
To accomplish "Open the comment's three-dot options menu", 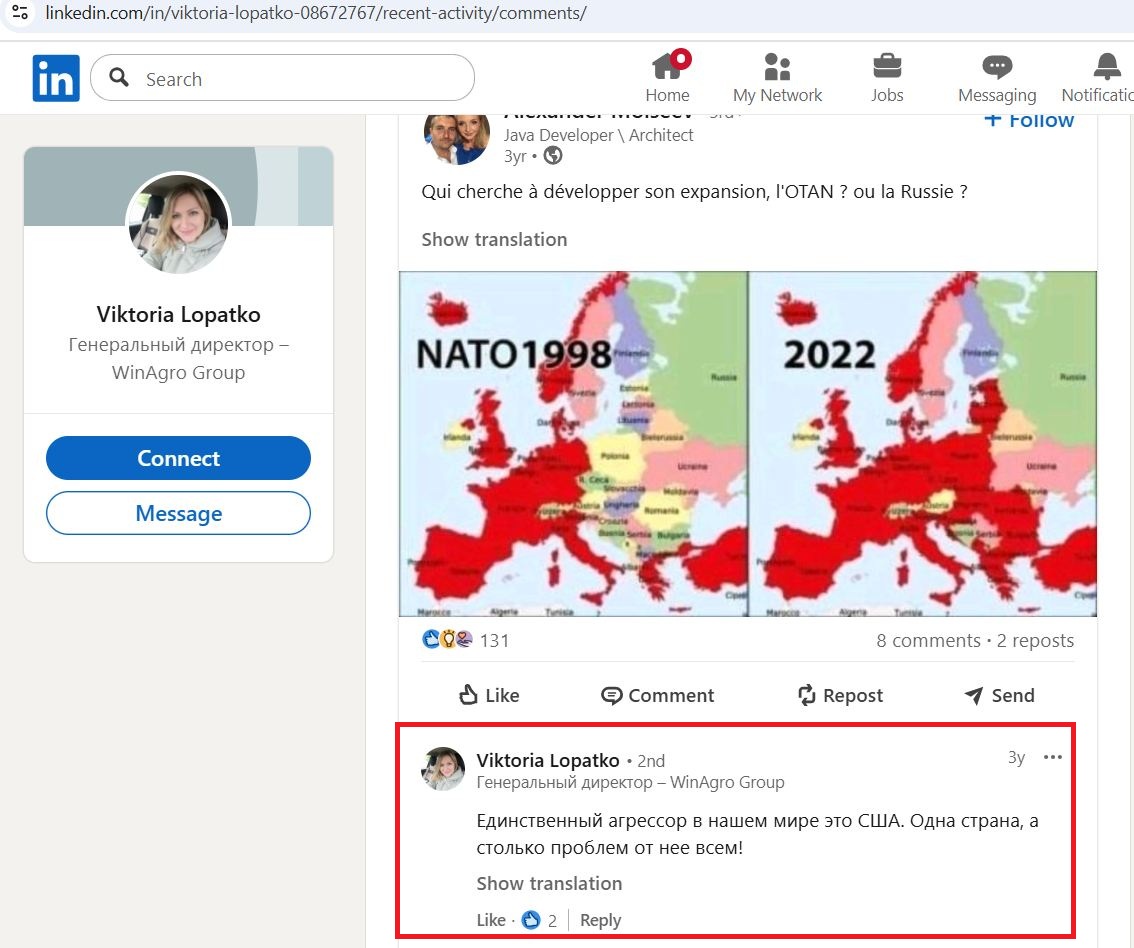I will (x=1052, y=758).
